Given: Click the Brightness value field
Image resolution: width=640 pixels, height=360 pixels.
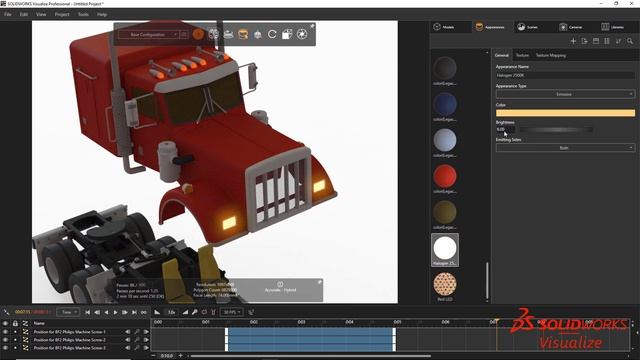Looking at the screenshot, I should pyautogui.click(x=505, y=129).
